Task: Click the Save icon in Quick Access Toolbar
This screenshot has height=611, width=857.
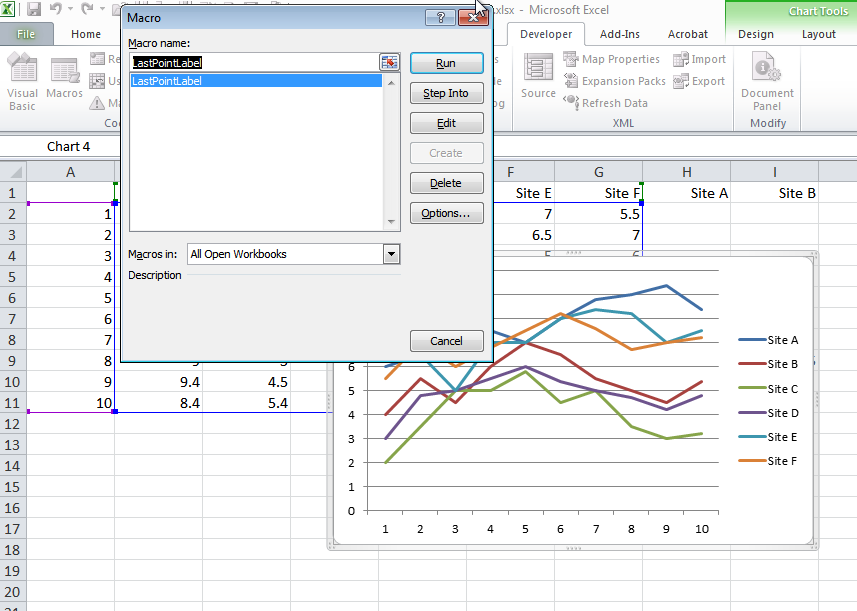Action: coord(34,9)
